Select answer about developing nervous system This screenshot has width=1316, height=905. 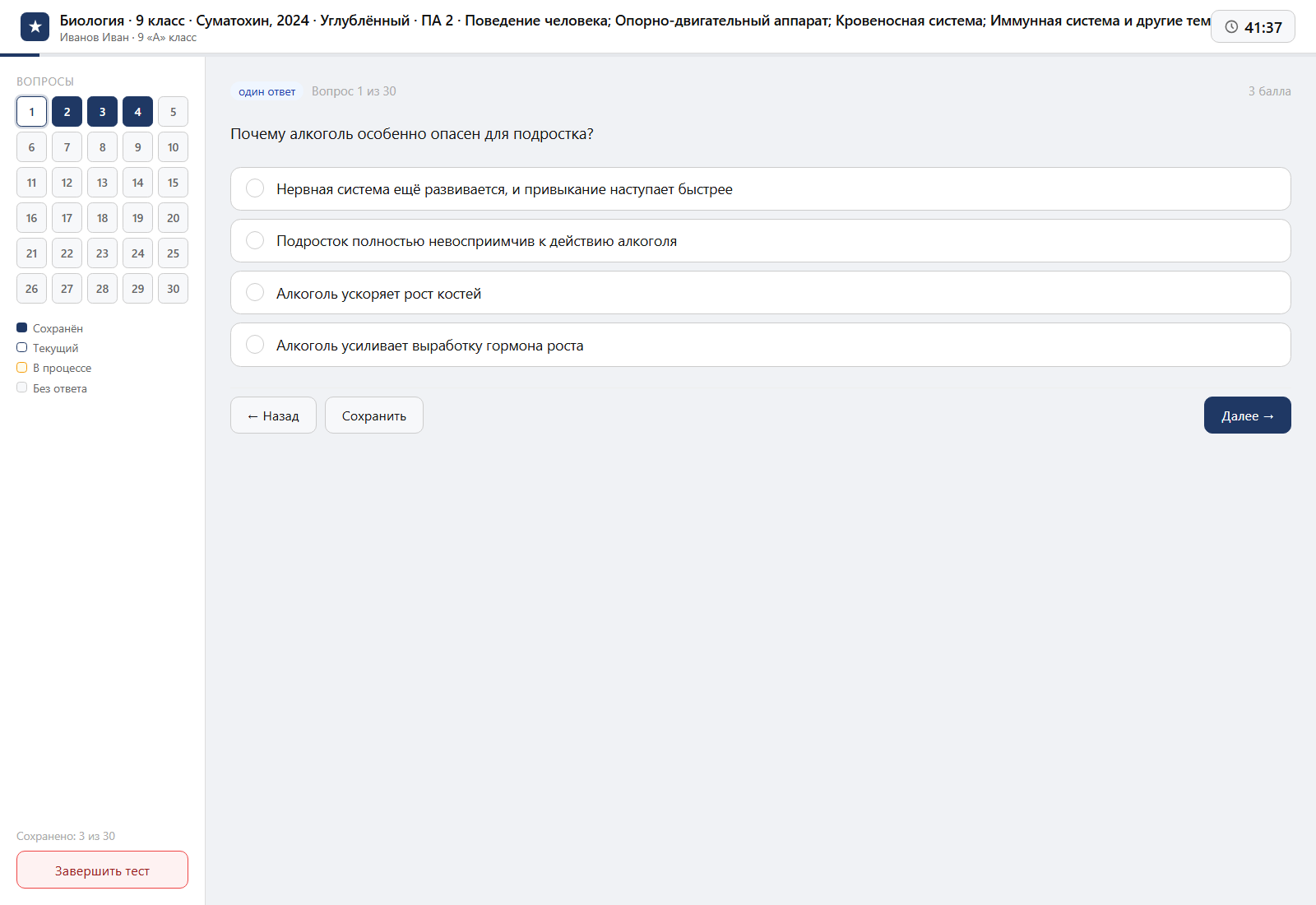point(761,189)
